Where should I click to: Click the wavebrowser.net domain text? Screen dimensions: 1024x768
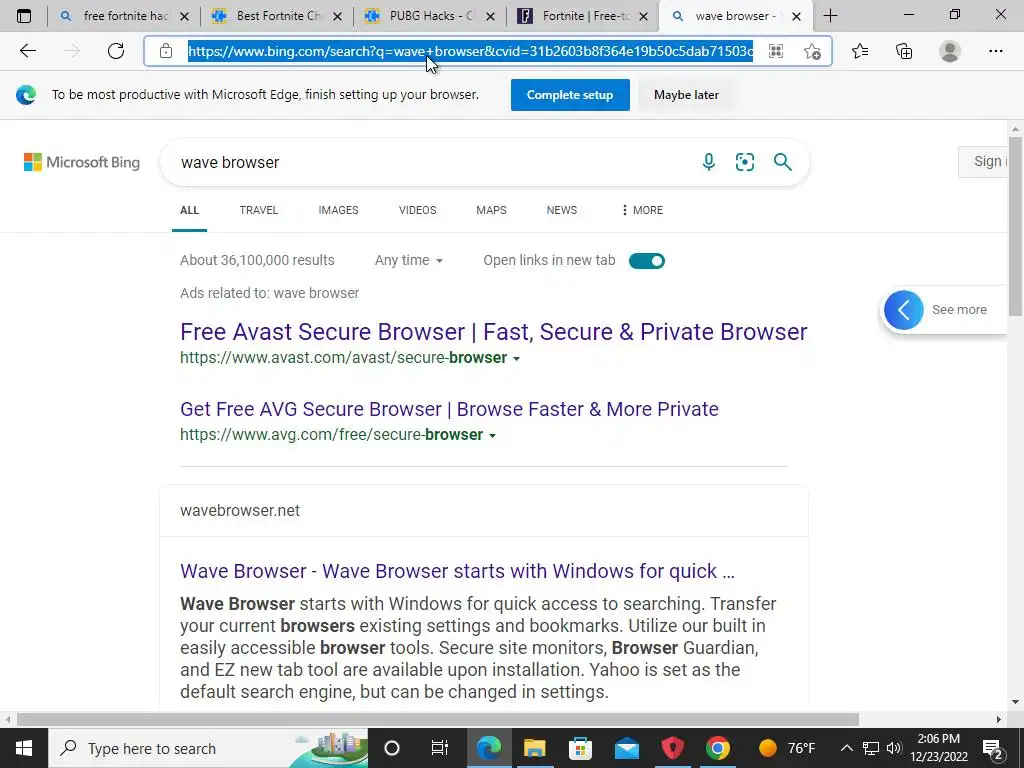[240, 510]
